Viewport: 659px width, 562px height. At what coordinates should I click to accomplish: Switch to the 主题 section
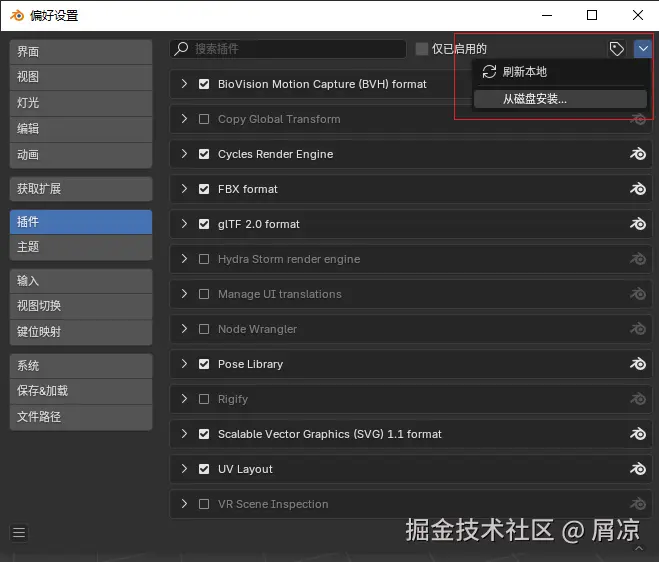(81, 247)
